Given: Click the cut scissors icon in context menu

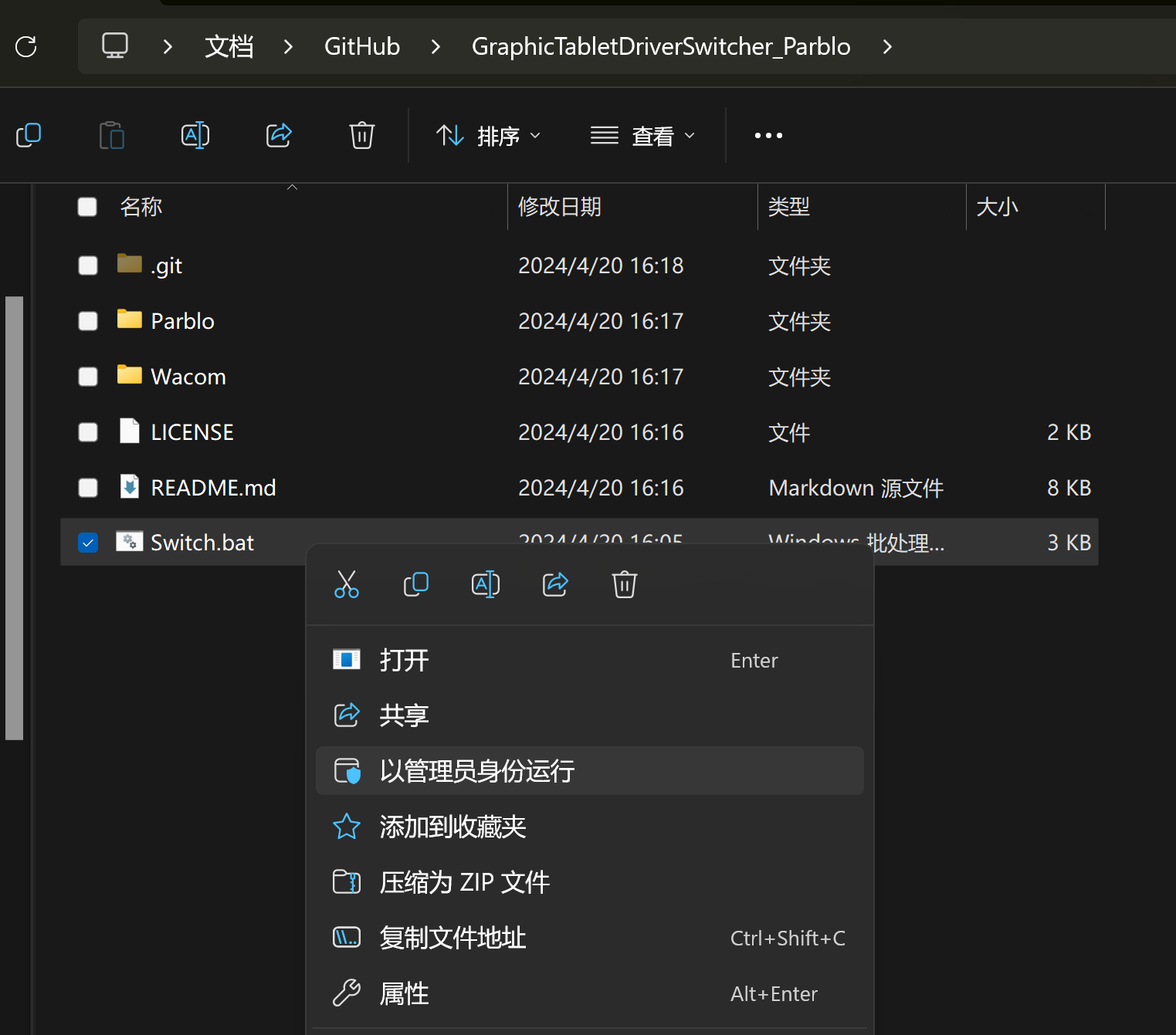Looking at the screenshot, I should [x=347, y=584].
